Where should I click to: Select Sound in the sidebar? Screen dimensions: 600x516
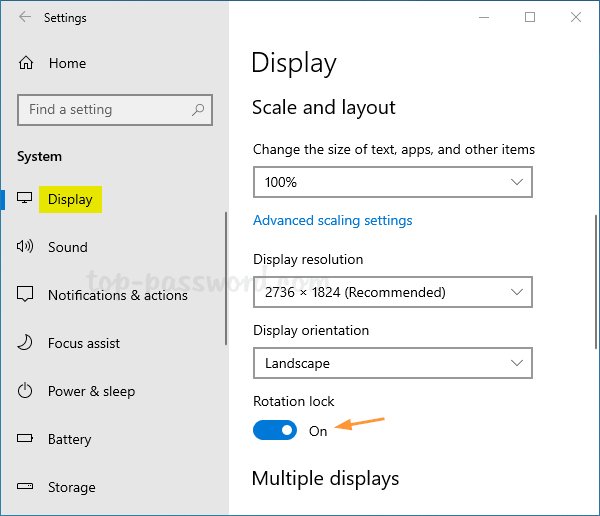click(68, 247)
